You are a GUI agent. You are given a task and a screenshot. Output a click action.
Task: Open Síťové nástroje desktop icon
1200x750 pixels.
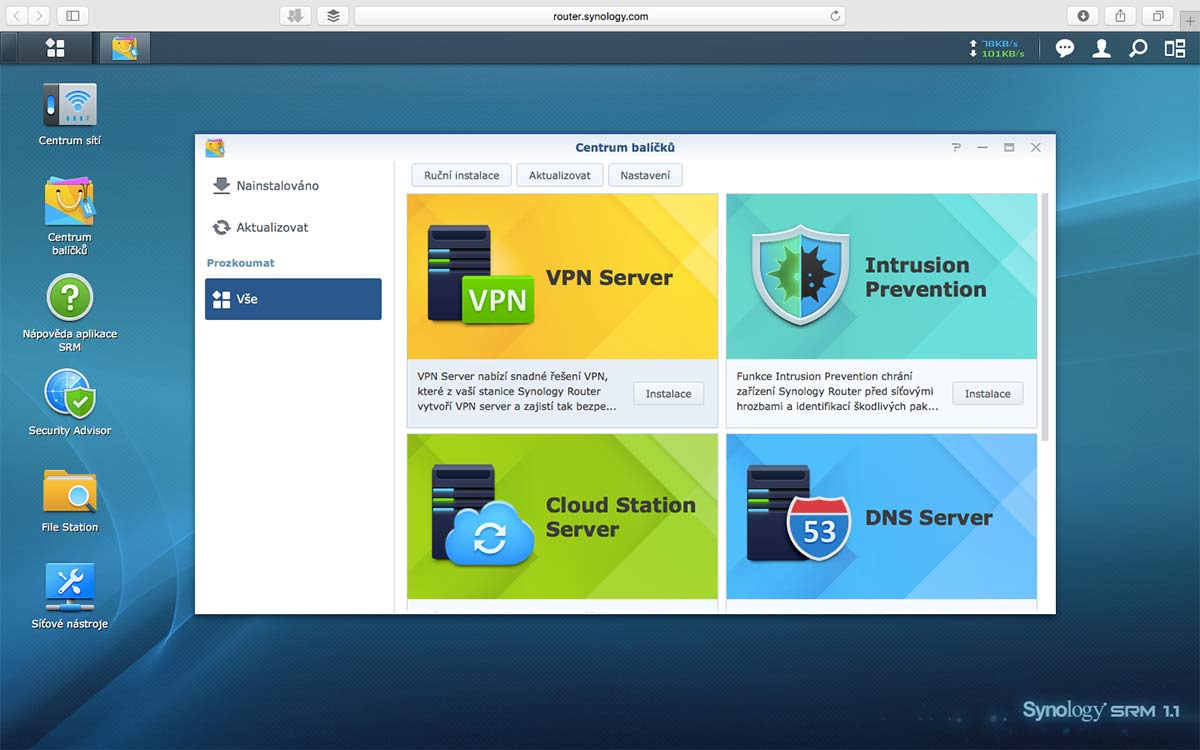click(x=70, y=588)
